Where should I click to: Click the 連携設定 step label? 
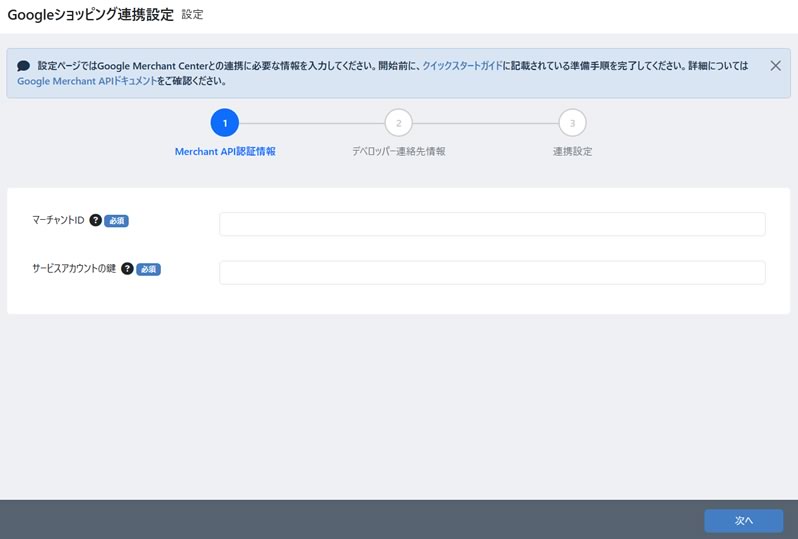pyautogui.click(x=573, y=151)
